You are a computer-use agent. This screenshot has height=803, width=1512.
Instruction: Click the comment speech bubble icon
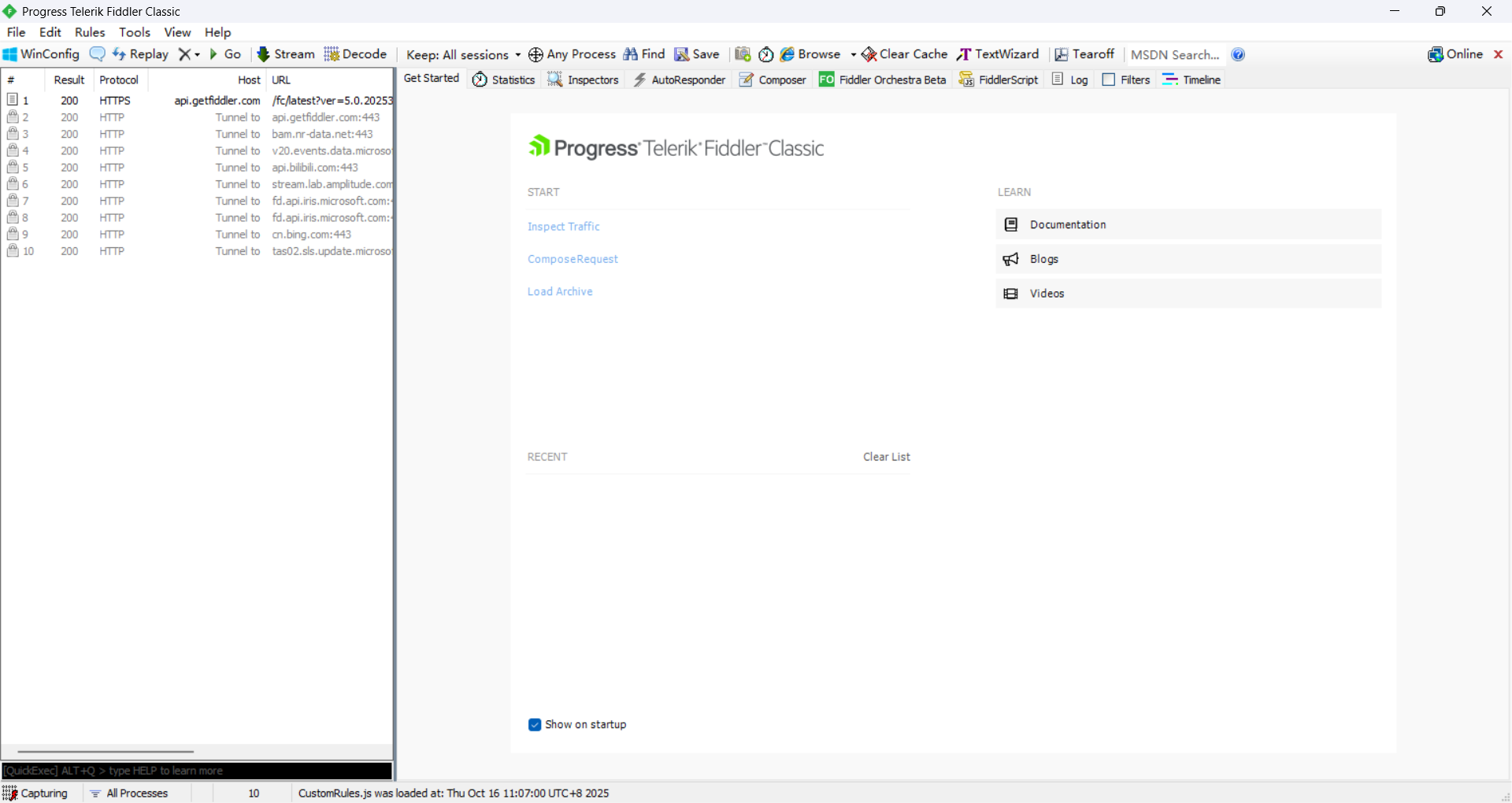tap(98, 54)
